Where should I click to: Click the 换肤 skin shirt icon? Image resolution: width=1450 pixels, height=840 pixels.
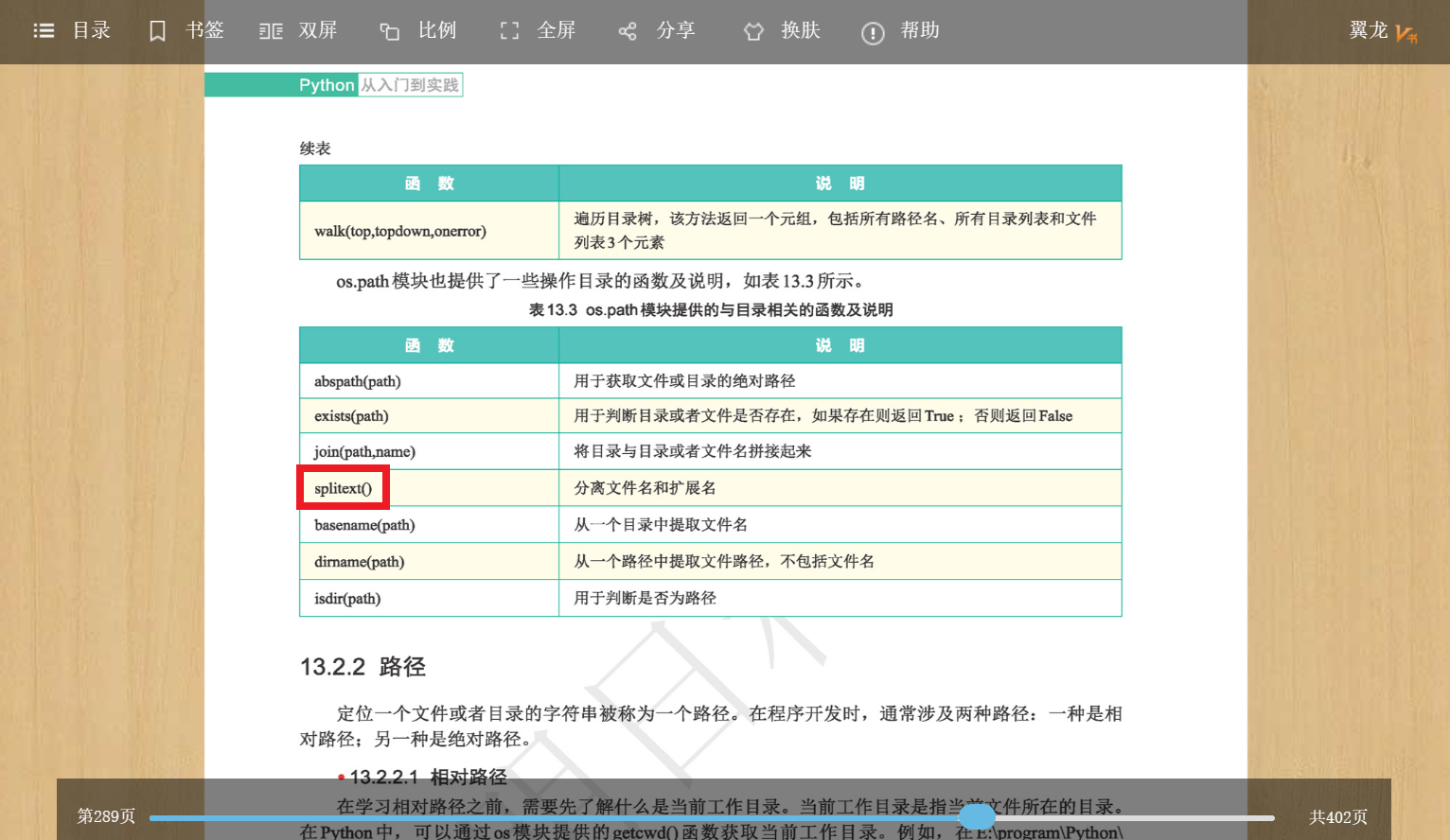click(x=753, y=31)
